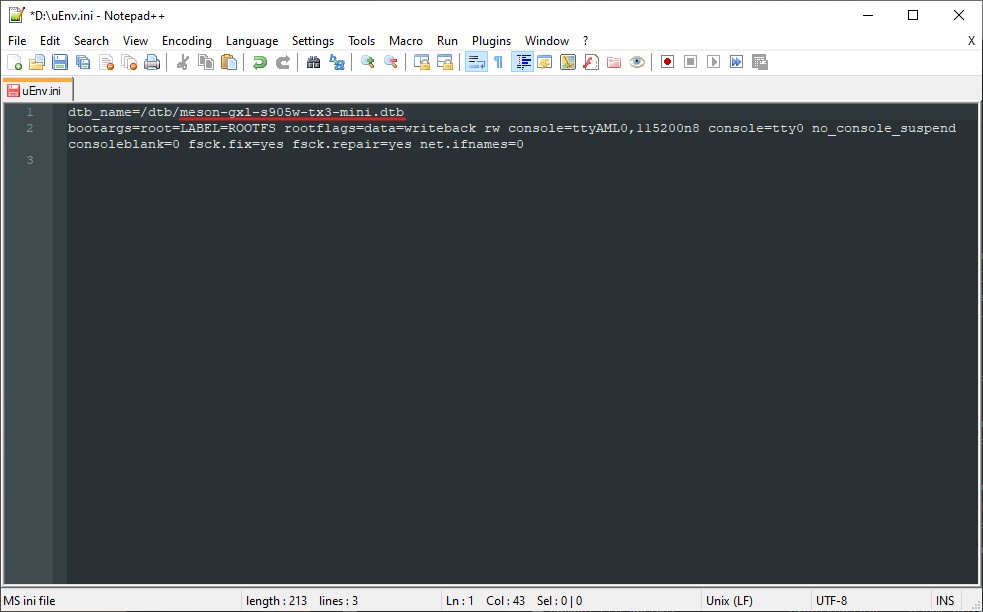Open the Window menu
This screenshot has width=983, height=612.
click(x=547, y=41)
